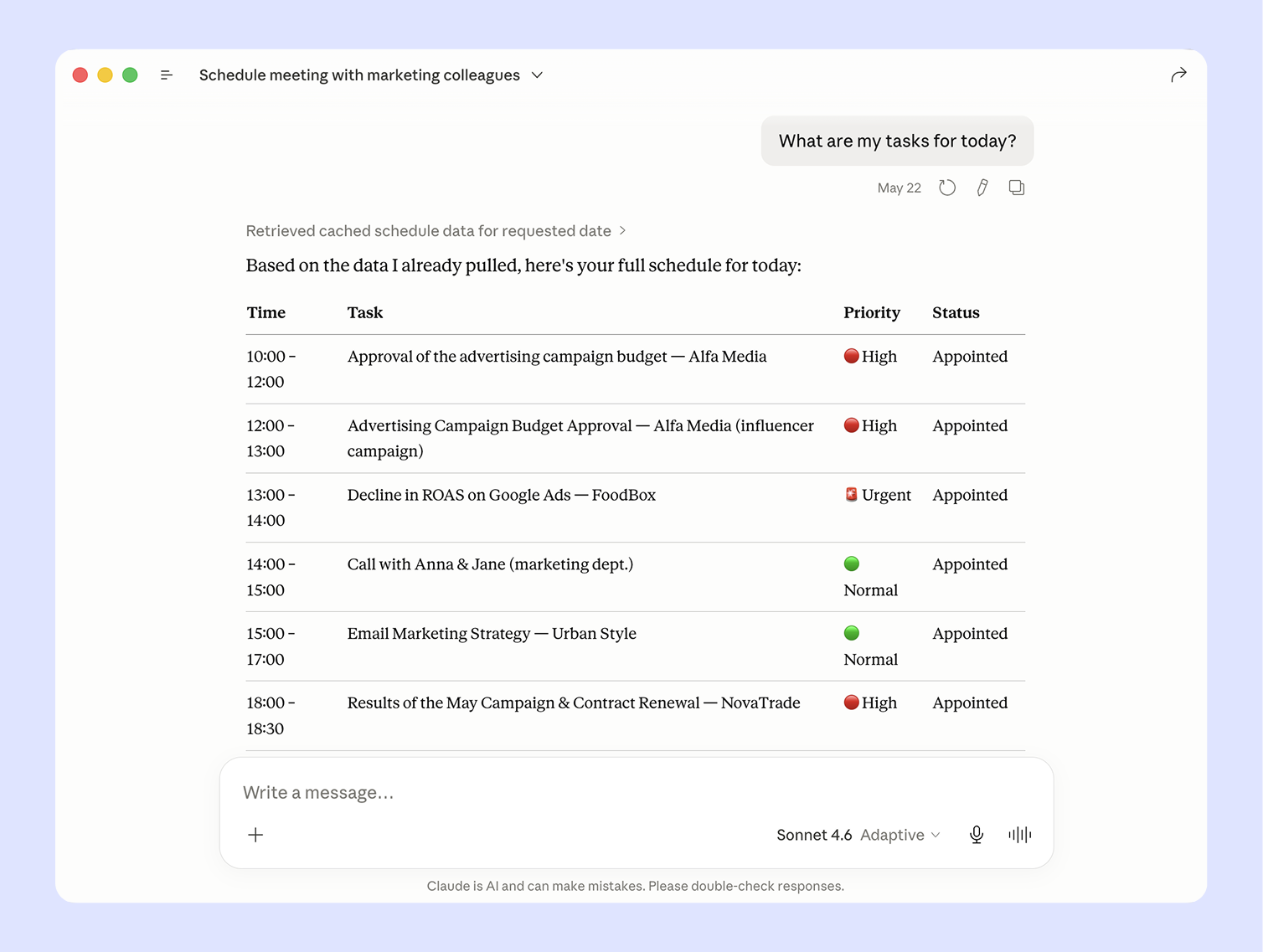Screen dimensions: 1263x952
Task: Click the 18:00 – 18:30 time cell
Action: (x=271, y=716)
